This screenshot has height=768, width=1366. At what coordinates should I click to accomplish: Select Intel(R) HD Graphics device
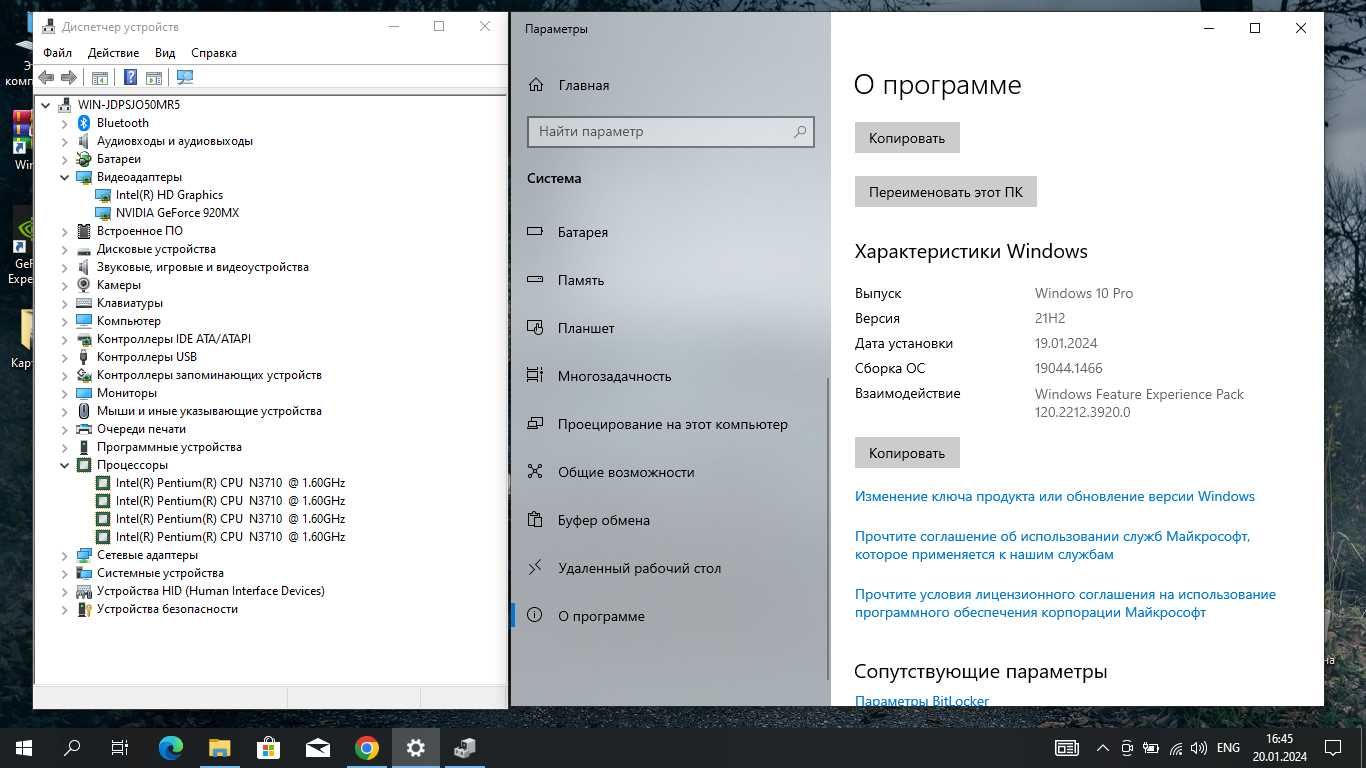[x=169, y=195]
